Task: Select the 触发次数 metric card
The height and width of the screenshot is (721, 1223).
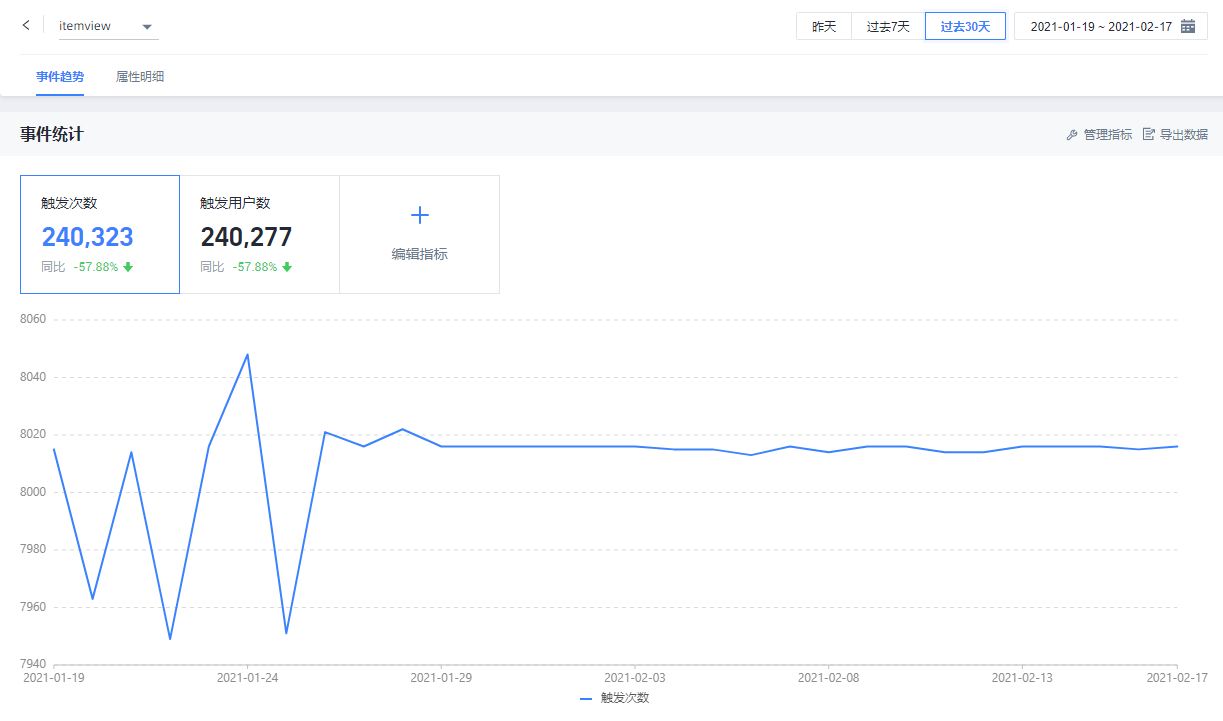Action: [x=100, y=235]
